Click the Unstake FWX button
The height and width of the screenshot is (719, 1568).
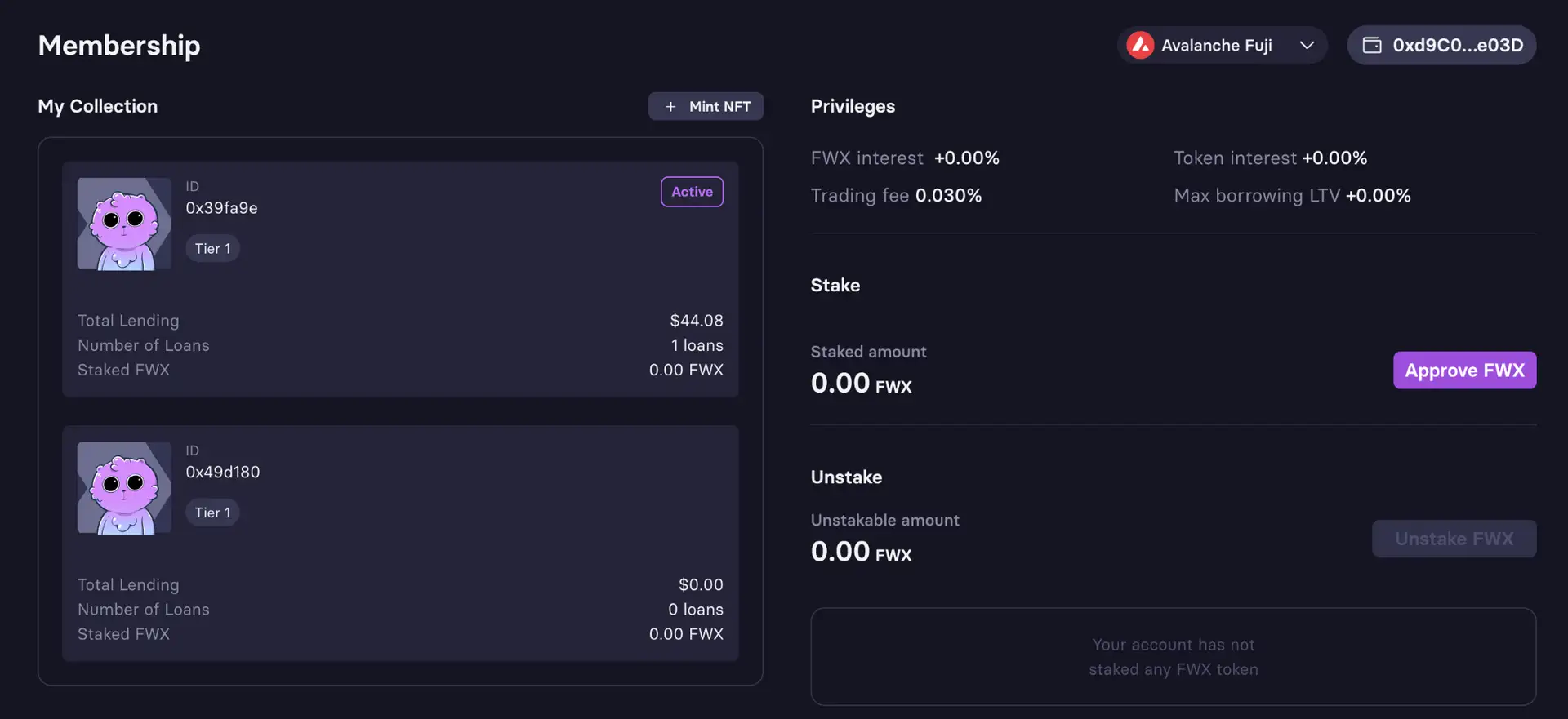(1454, 539)
